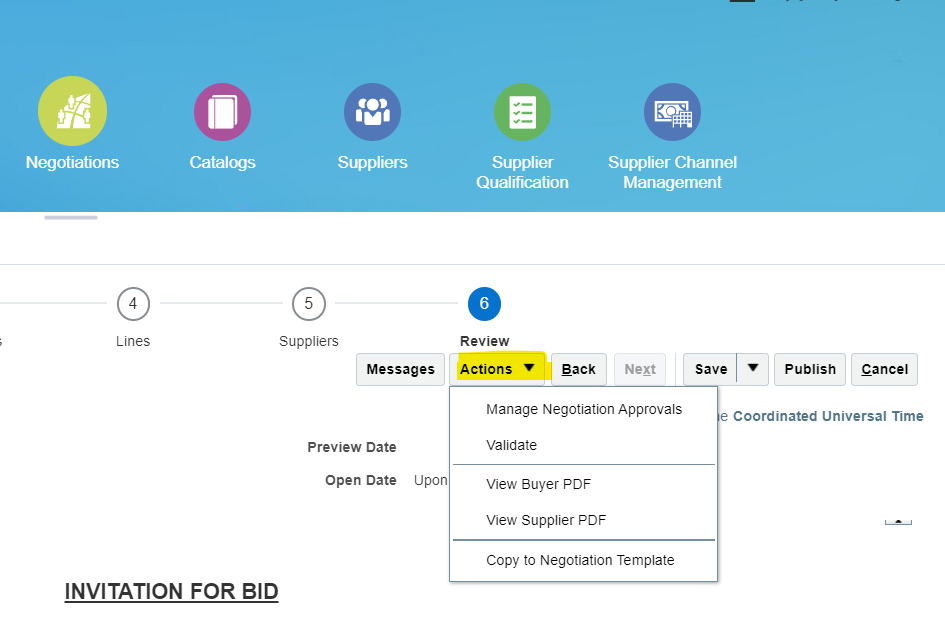The image size is (945, 620).
Task: Choose Manage Negotiation Approvals from the menu
Action: coord(584,409)
